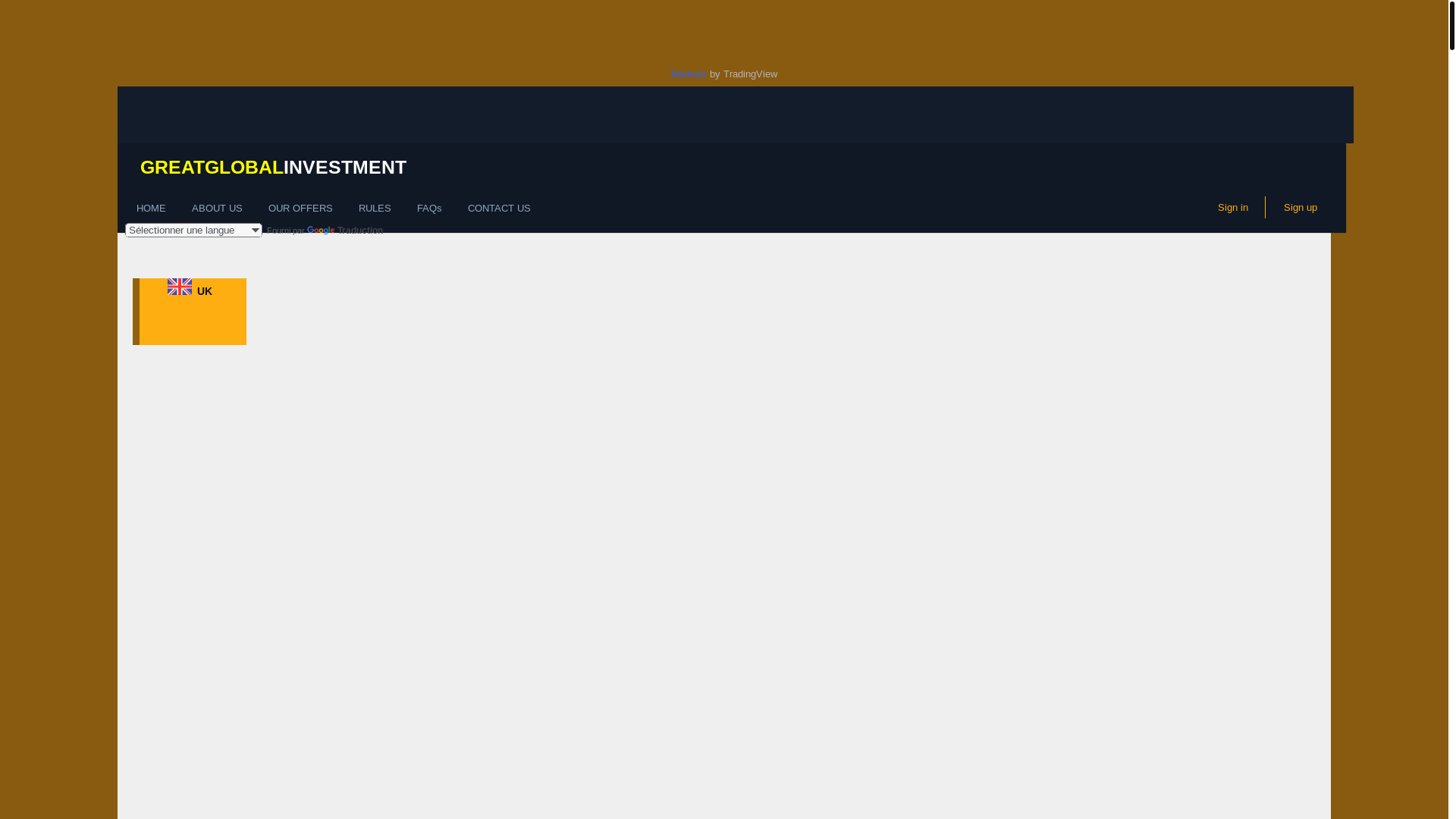Select the UK label text
This screenshot has width=1456, height=819.
tap(205, 292)
